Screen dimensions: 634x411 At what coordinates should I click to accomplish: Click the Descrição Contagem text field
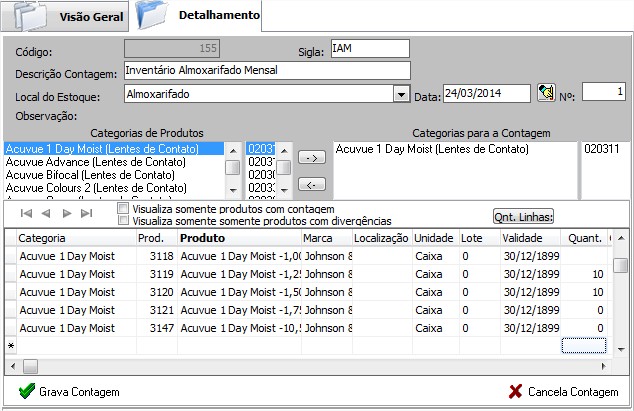[266, 70]
